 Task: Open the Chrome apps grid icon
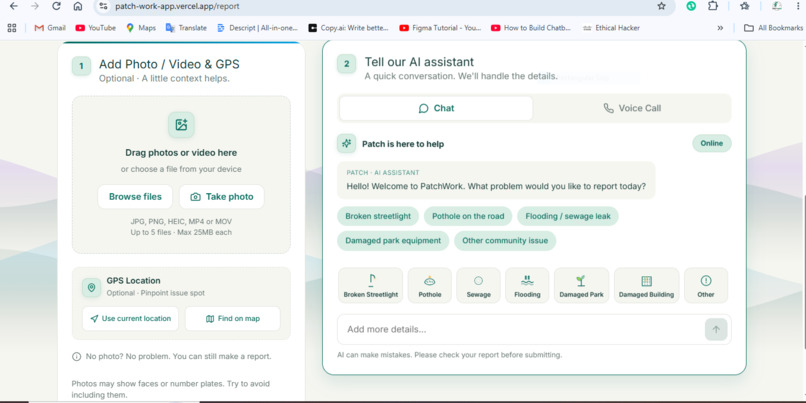coord(12,28)
